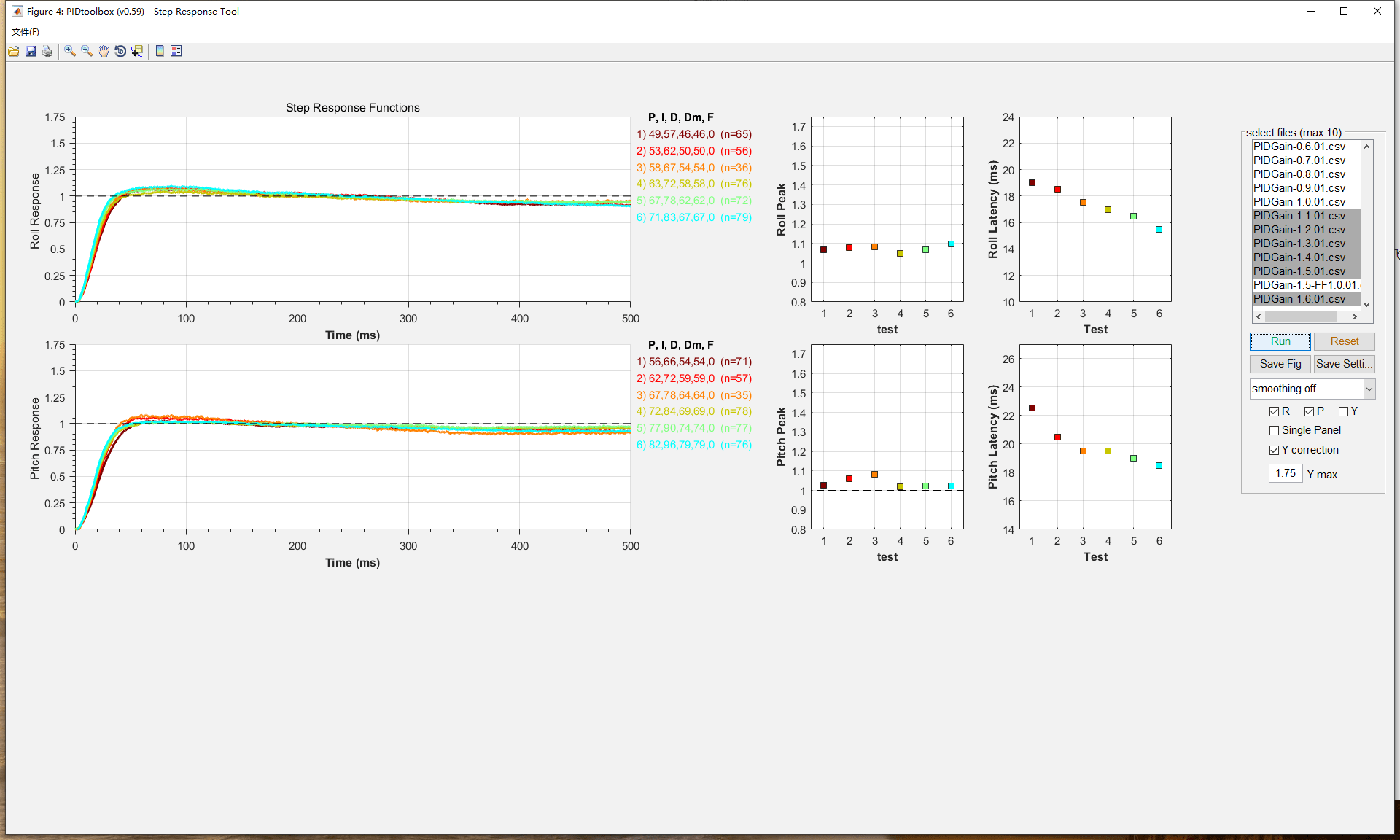This screenshot has height=840, width=1400.
Task: Click pitch legend entry 4) 72,84,69,69,0
Action: 694,411
